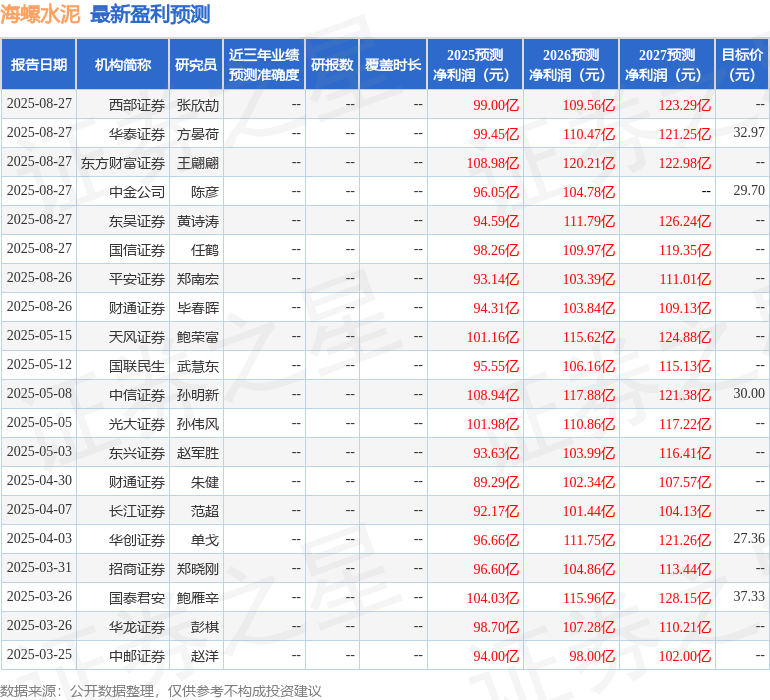Image resolution: width=770 pixels, height=700 pixels.
Task: Select institution 光大证券
Action: click(137, 424)
